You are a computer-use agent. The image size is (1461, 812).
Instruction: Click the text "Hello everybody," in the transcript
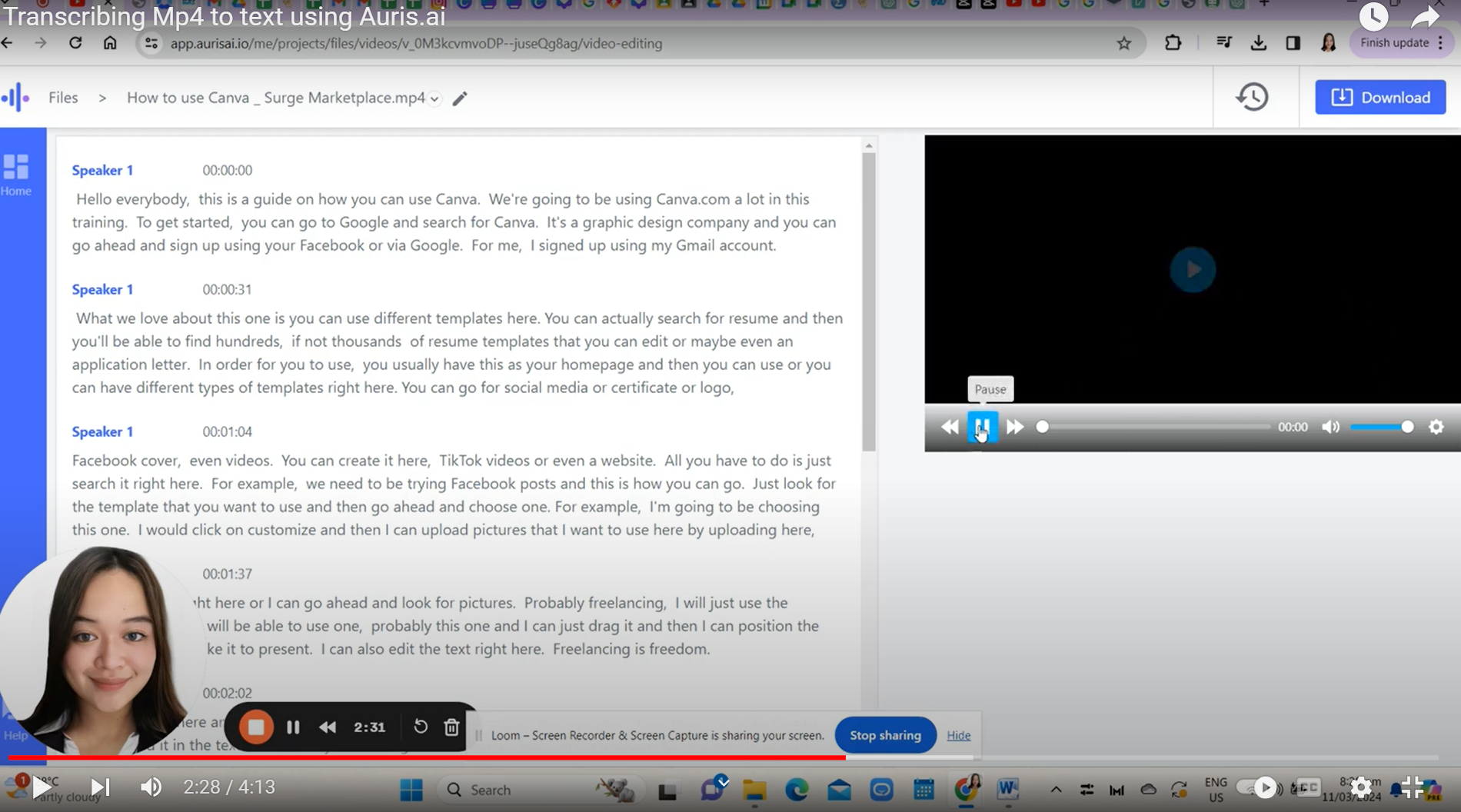tap(132, 199)
